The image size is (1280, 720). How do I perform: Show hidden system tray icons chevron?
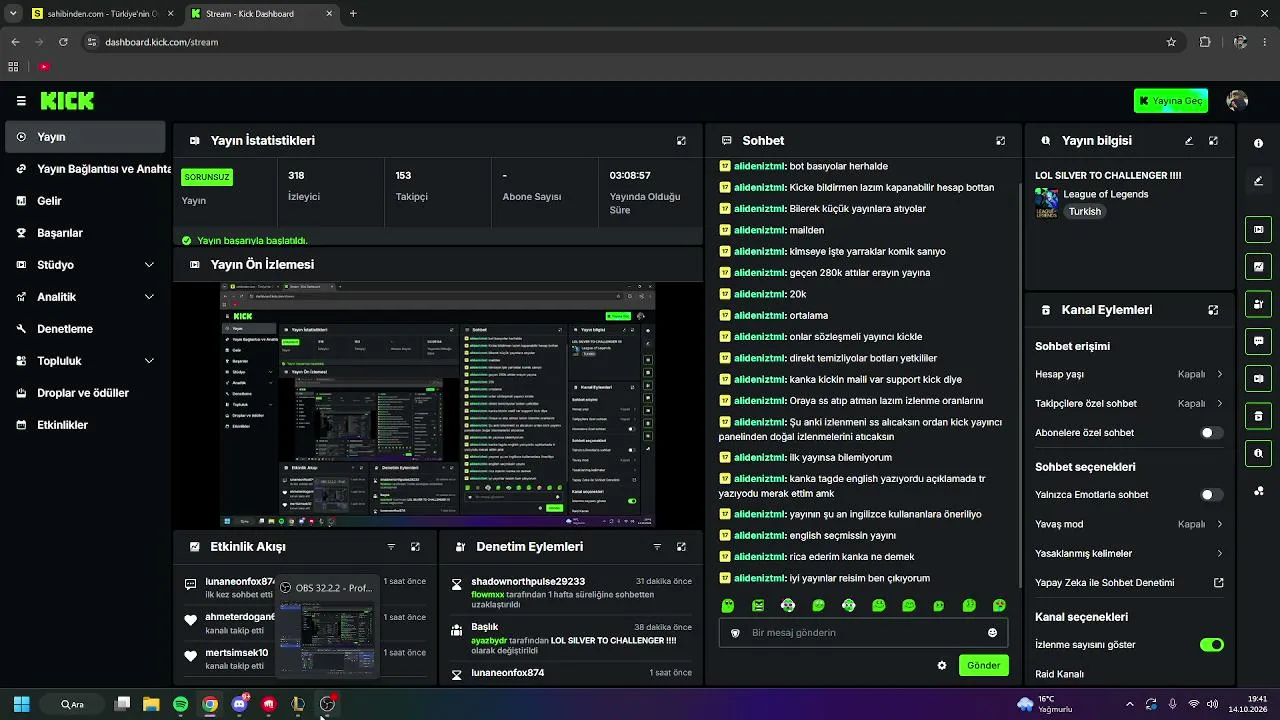coord(1130,704)
